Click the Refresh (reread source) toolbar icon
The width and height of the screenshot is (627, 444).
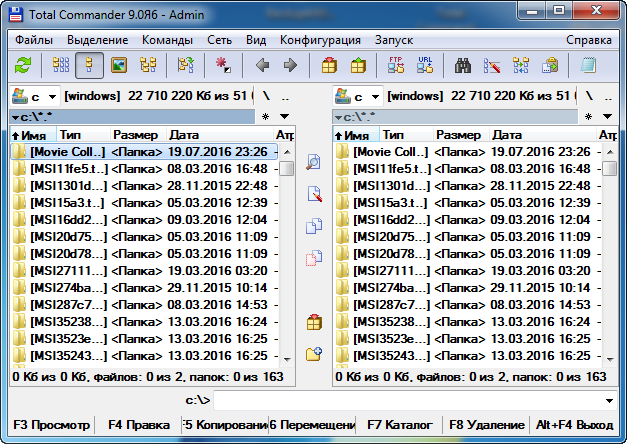coord(23,66)
